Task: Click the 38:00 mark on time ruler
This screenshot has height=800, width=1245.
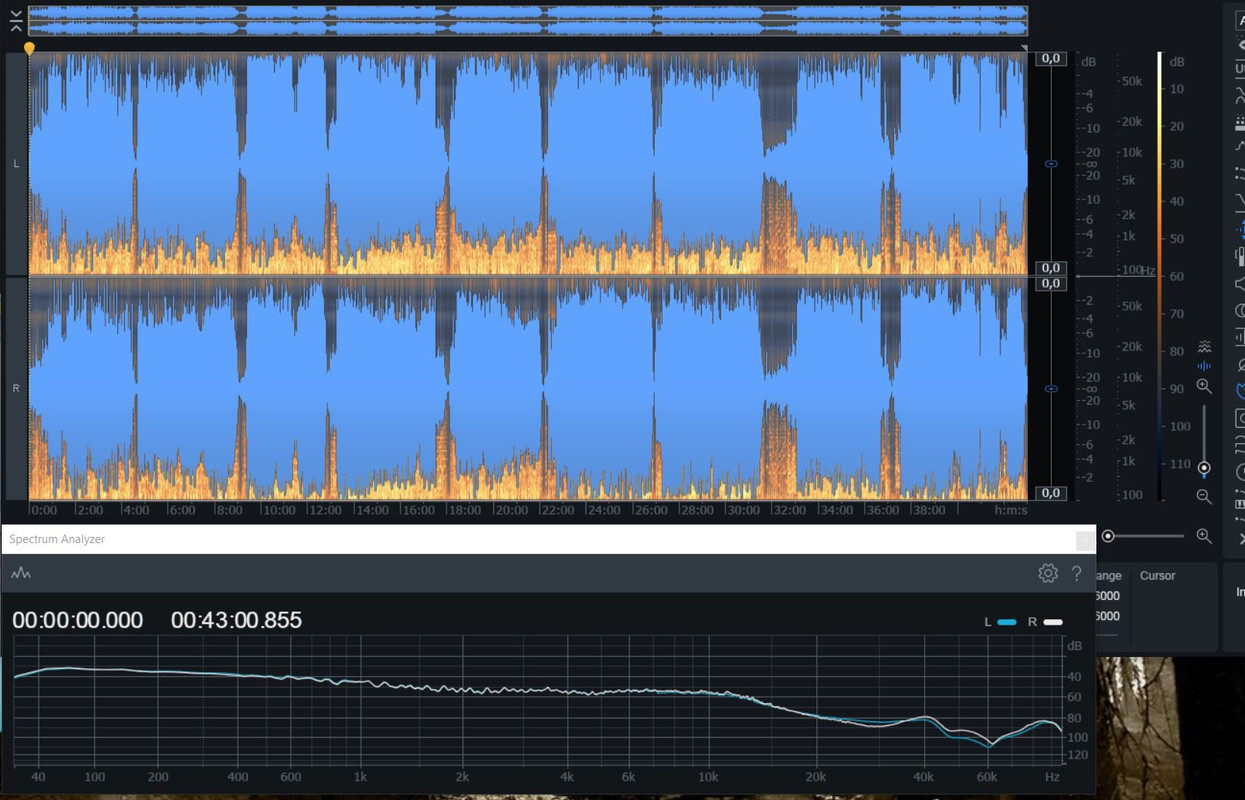Action: coord(929,510)
